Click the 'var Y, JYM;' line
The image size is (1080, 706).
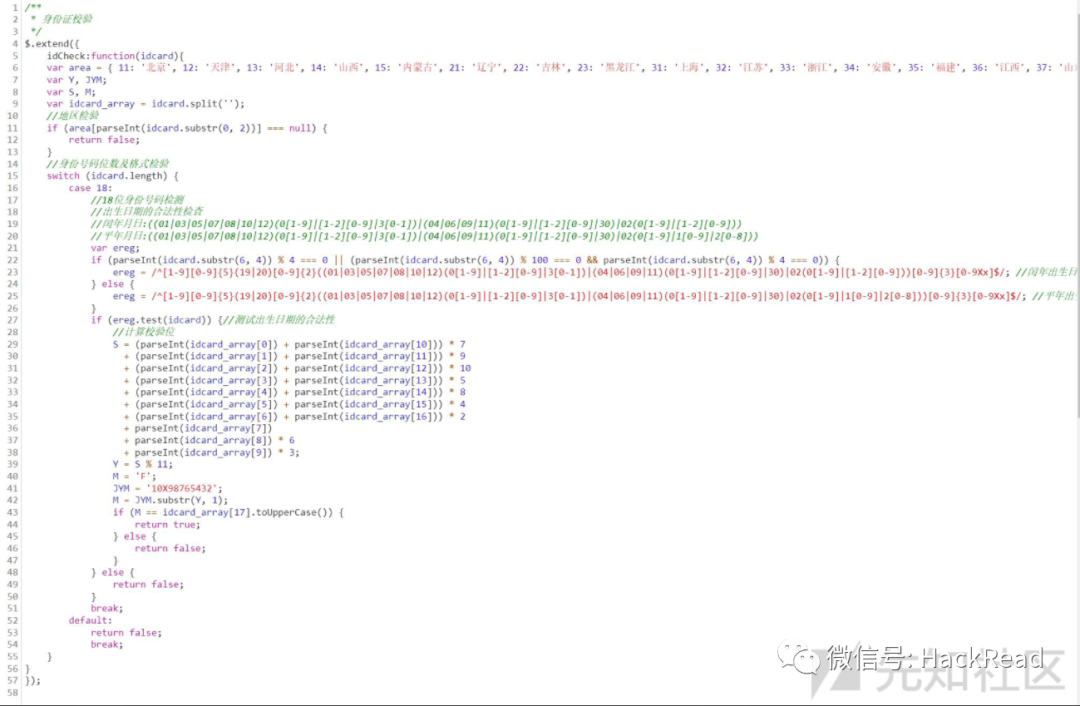(x=76, y=80)
